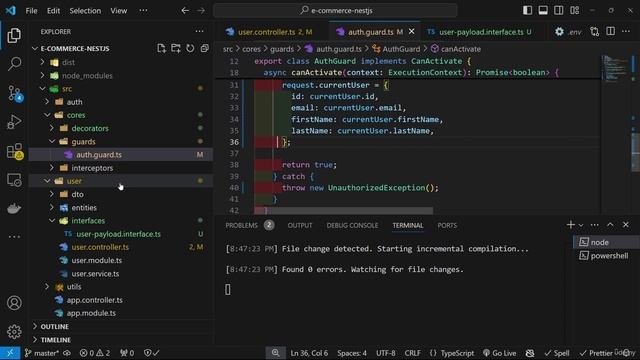Open the View menu

(119, 11)
